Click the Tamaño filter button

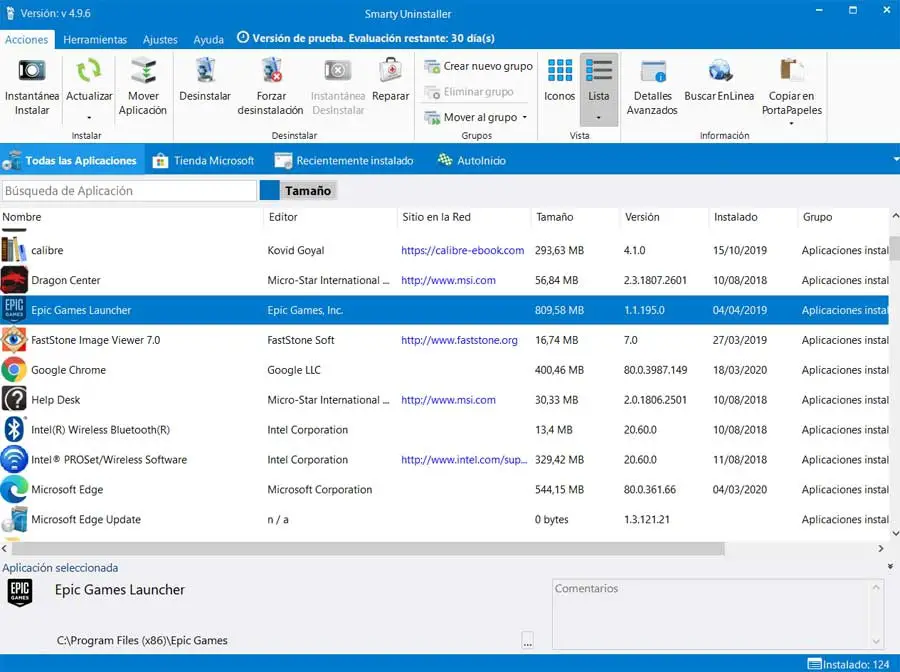pos(308,191)
